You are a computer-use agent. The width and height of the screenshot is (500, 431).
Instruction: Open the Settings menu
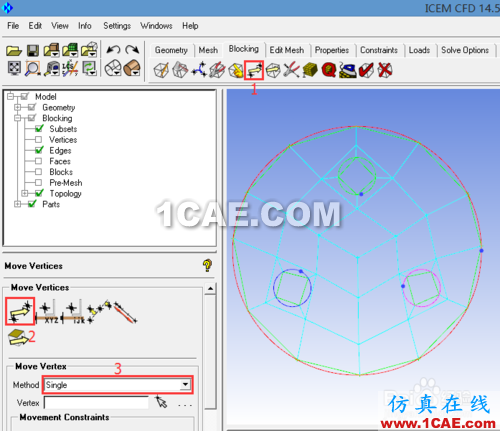117,26
